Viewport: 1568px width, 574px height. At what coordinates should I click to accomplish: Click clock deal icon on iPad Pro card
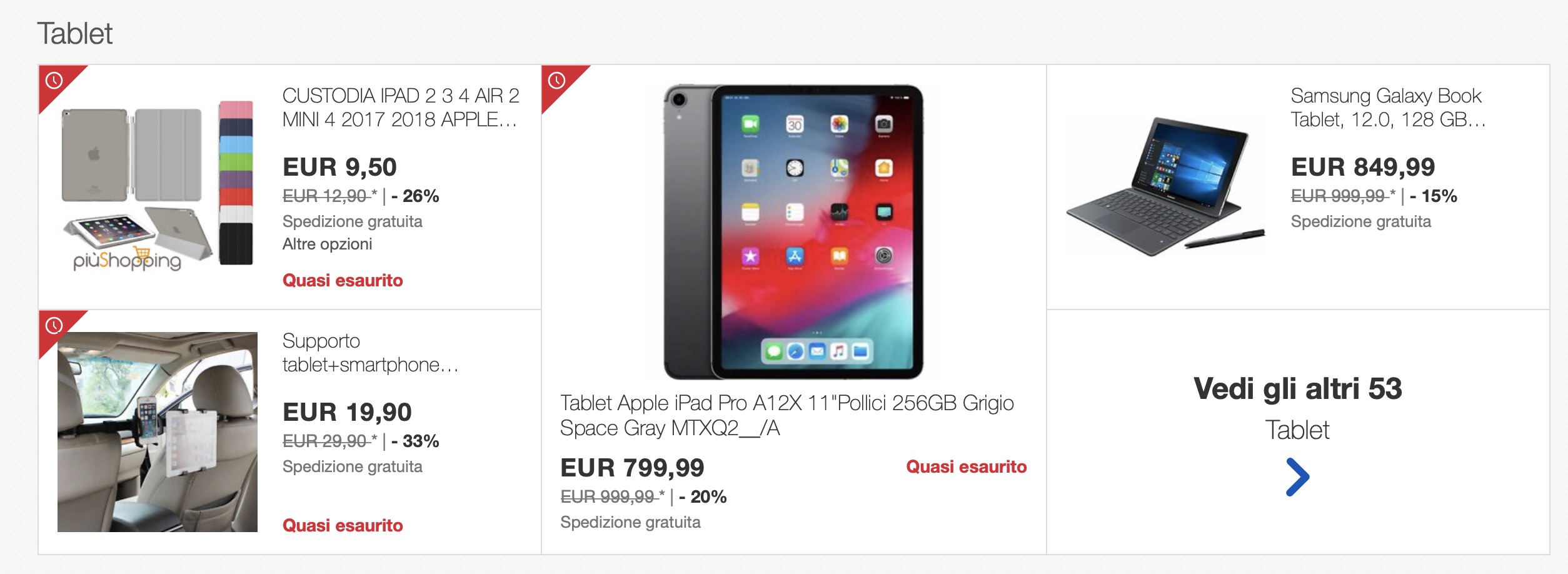pyautogui.click(x=556, y=81)
